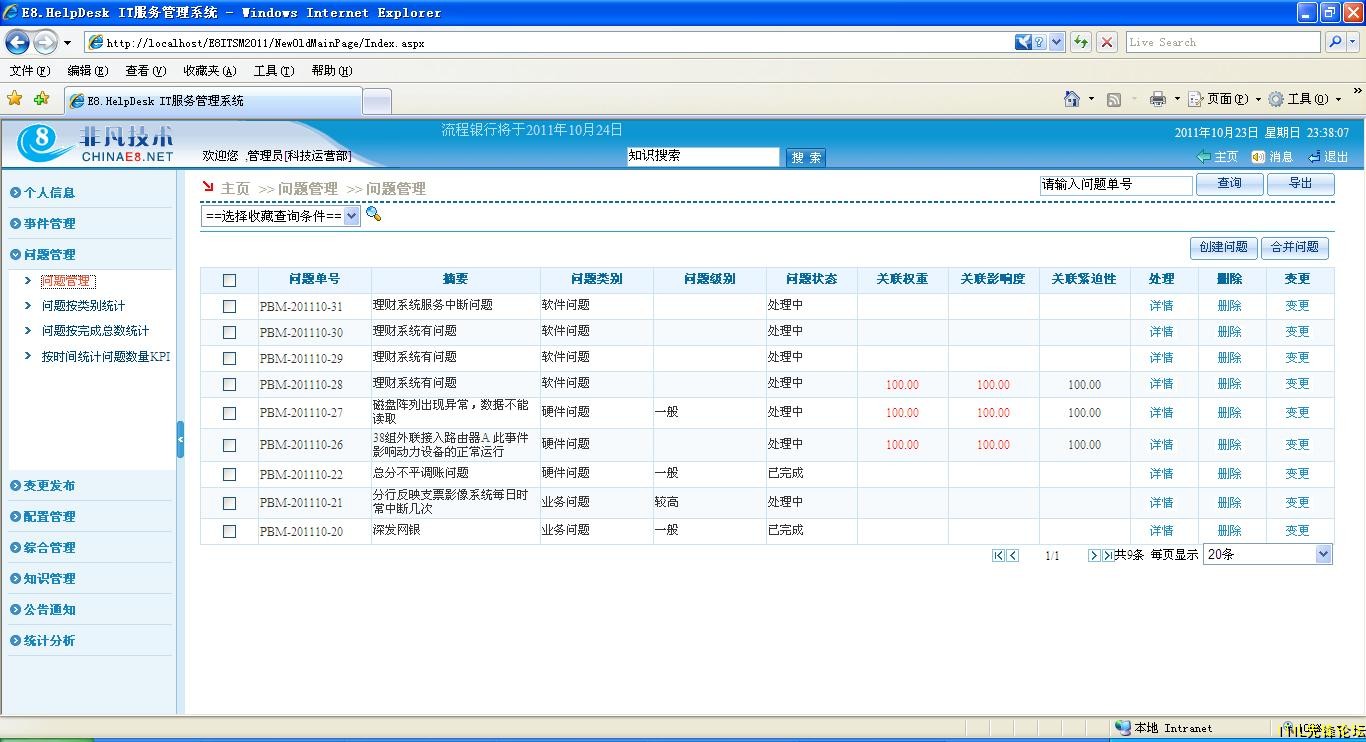1366x742 pixels.
Task: Open the 20条 per-page display dropdown
Action: point(1268,554)
